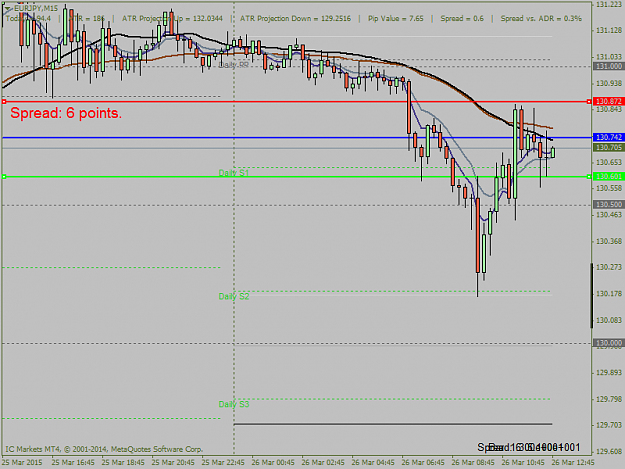The width and height of the screenshot is (625, 469).
Task: Click the 131.223 price scale value
Action: pyautogui.click(x=609, y=4)
